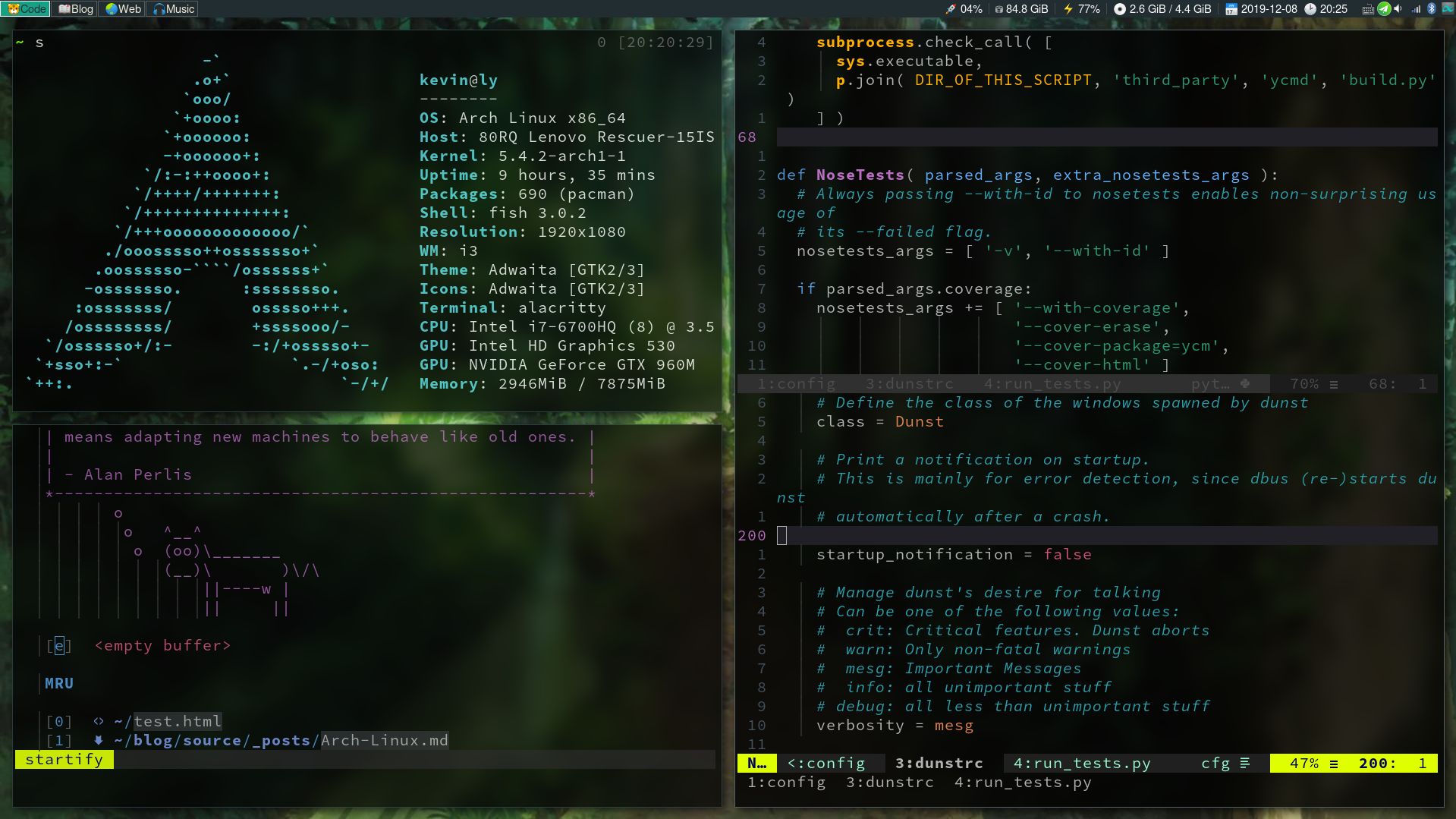Click the disk space icon showing 84.8 GiB
Image resolution: width=1456 pixels, height=819 pixels.
coord(999,9)
